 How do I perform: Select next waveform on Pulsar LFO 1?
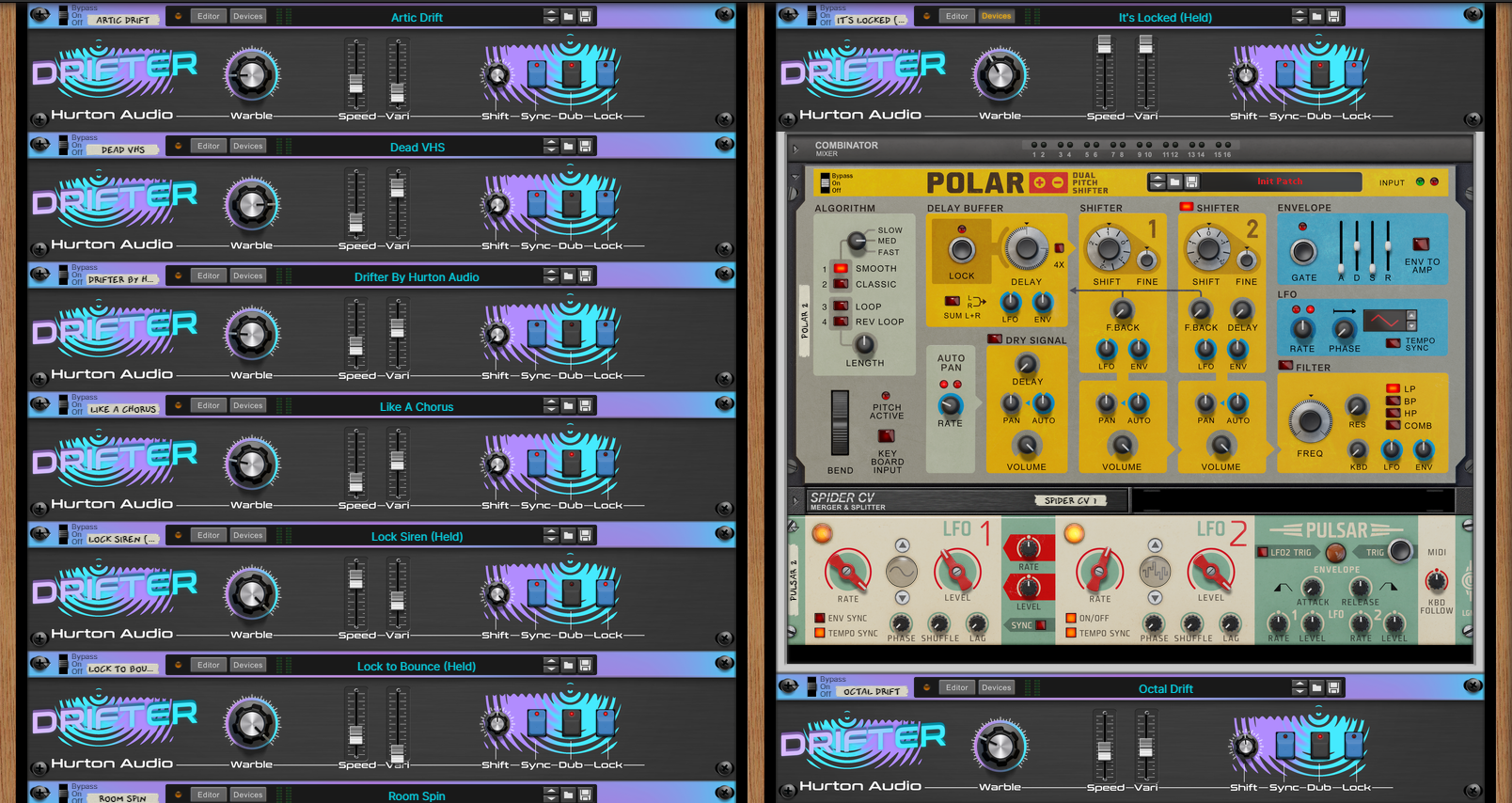(x=902, y=597)
